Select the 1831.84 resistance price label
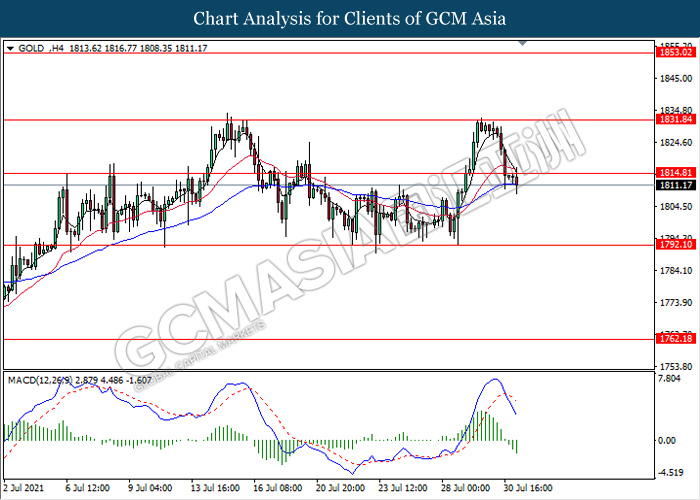The image size is (700, 500). click(676, 119)
